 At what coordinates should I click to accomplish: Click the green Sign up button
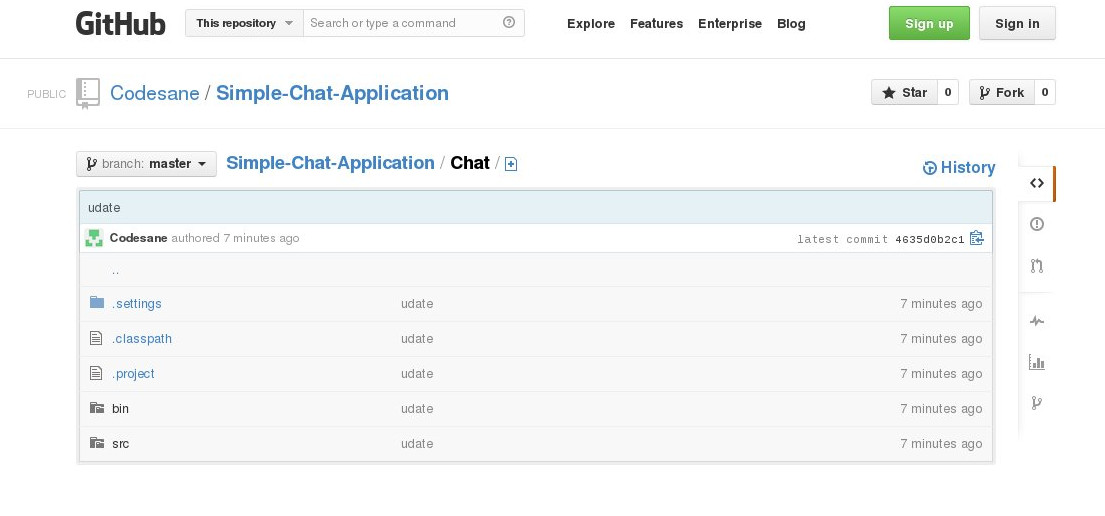929,23
